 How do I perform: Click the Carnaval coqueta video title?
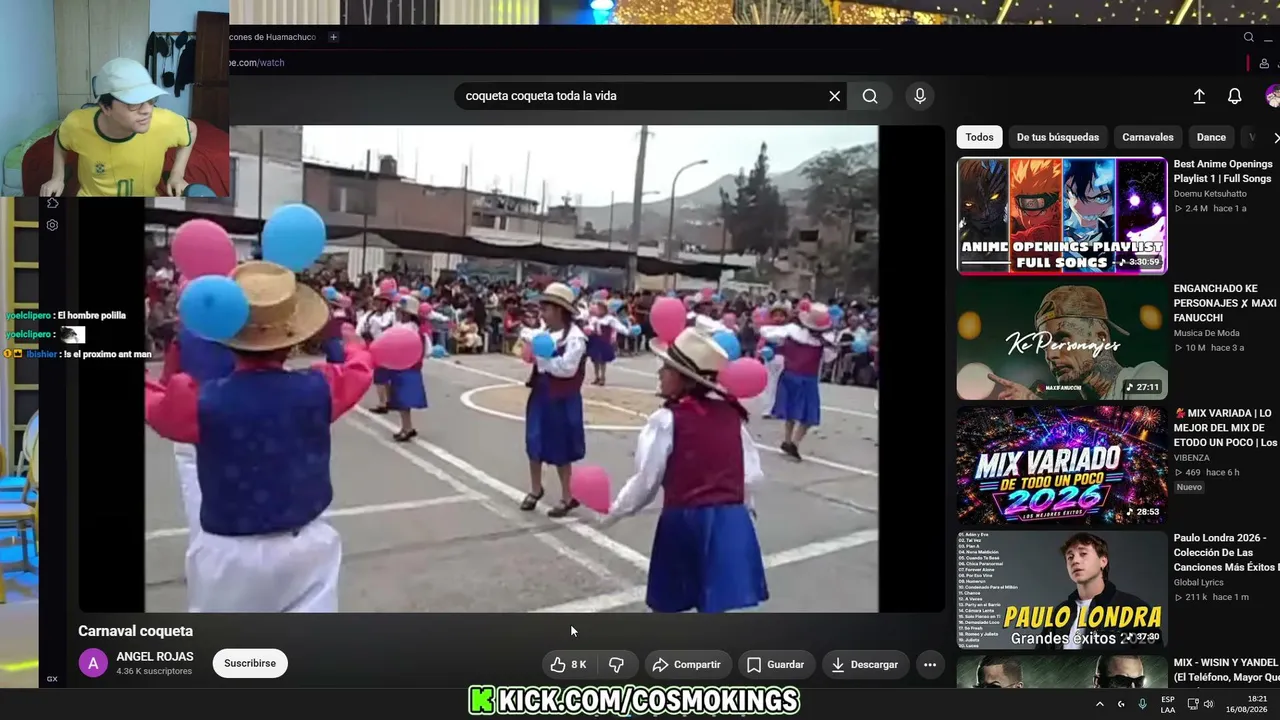click(x=136, y=631)
